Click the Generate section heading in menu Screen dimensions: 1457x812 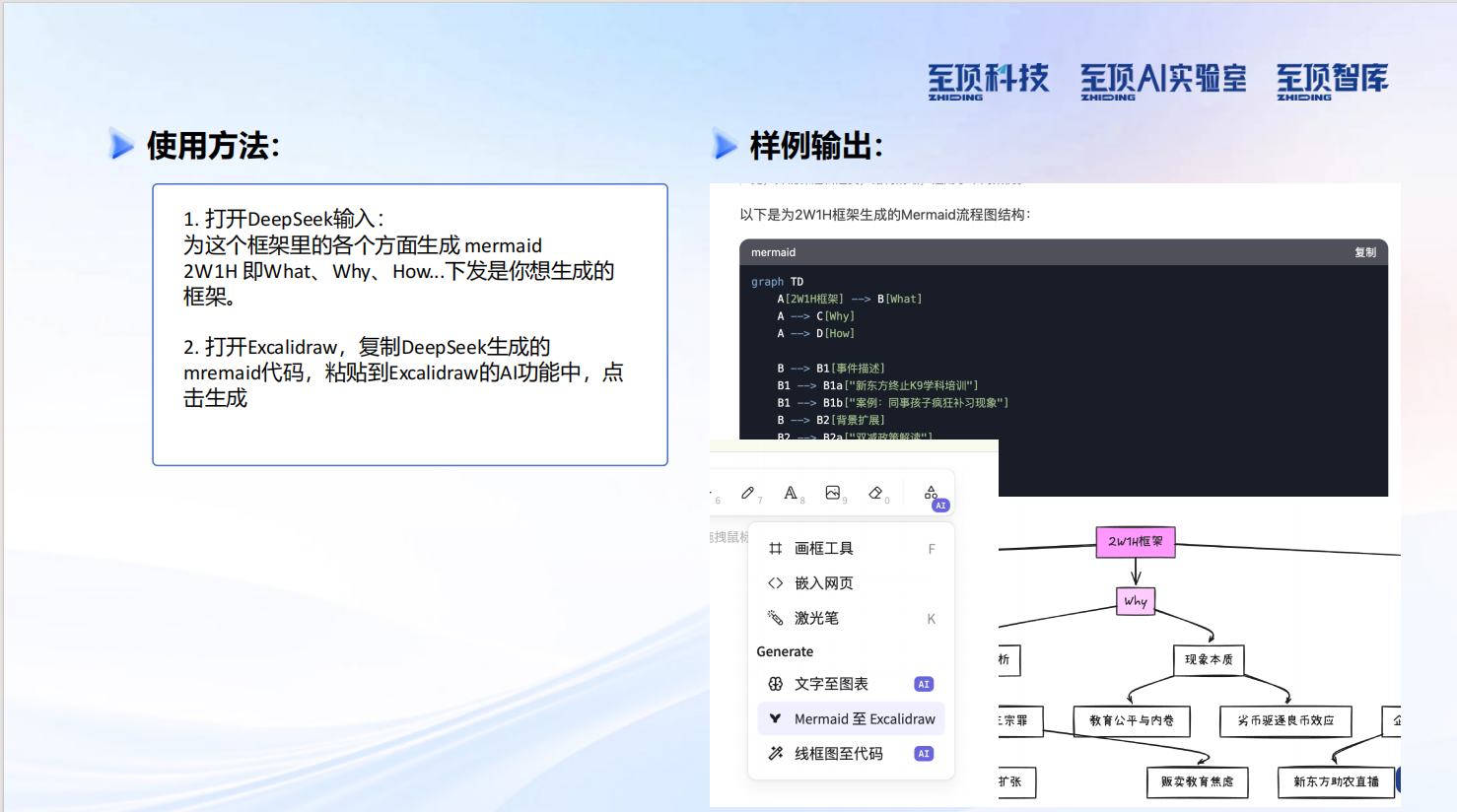(x=785, y=651)
